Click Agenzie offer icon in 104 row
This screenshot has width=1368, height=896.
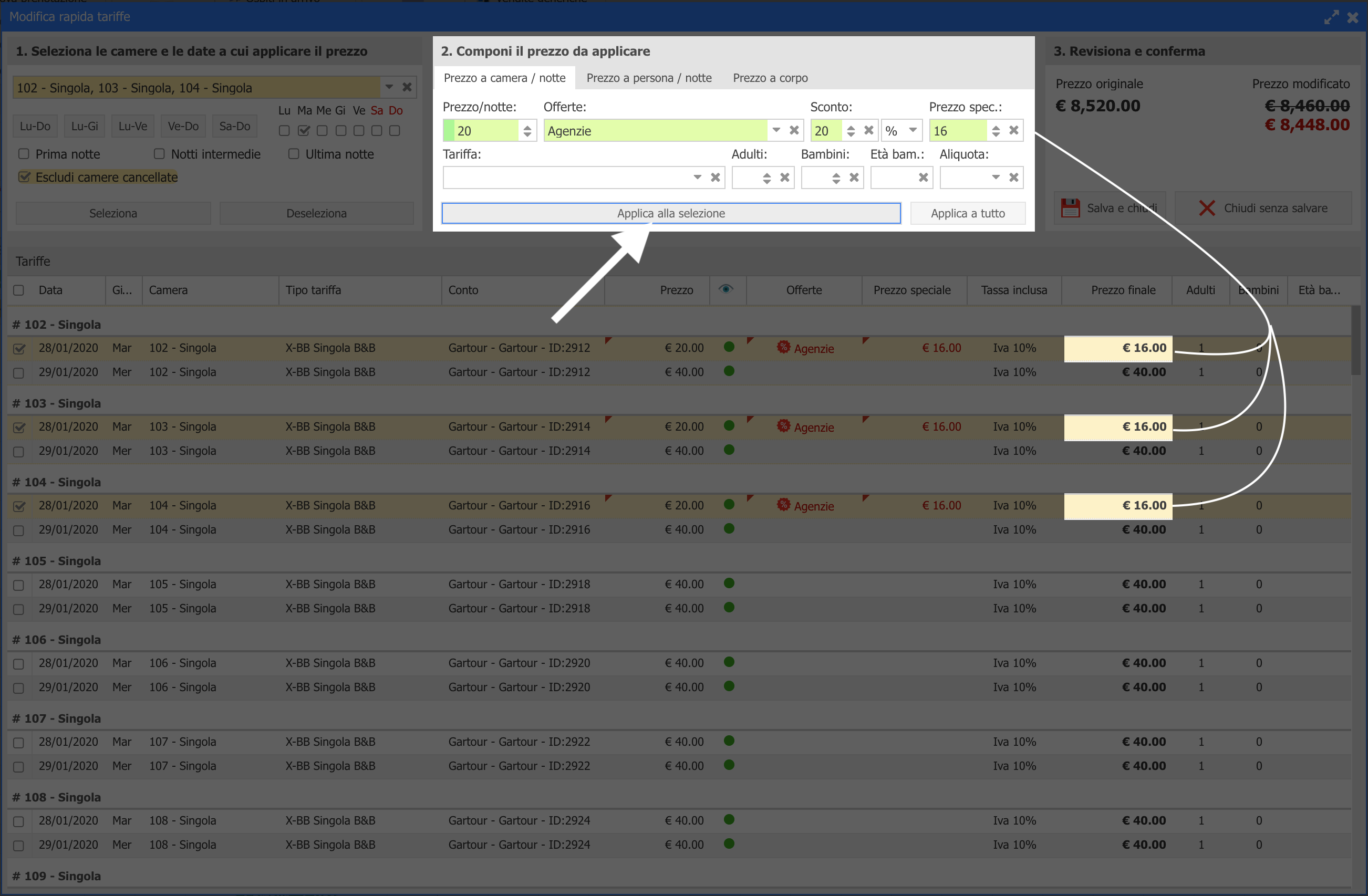click(783, 505)
